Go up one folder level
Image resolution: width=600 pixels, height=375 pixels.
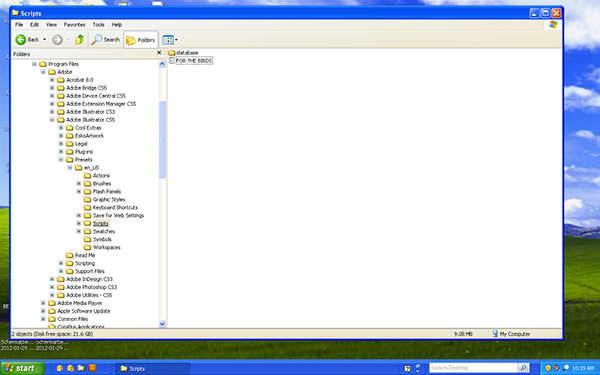(80, 39)
